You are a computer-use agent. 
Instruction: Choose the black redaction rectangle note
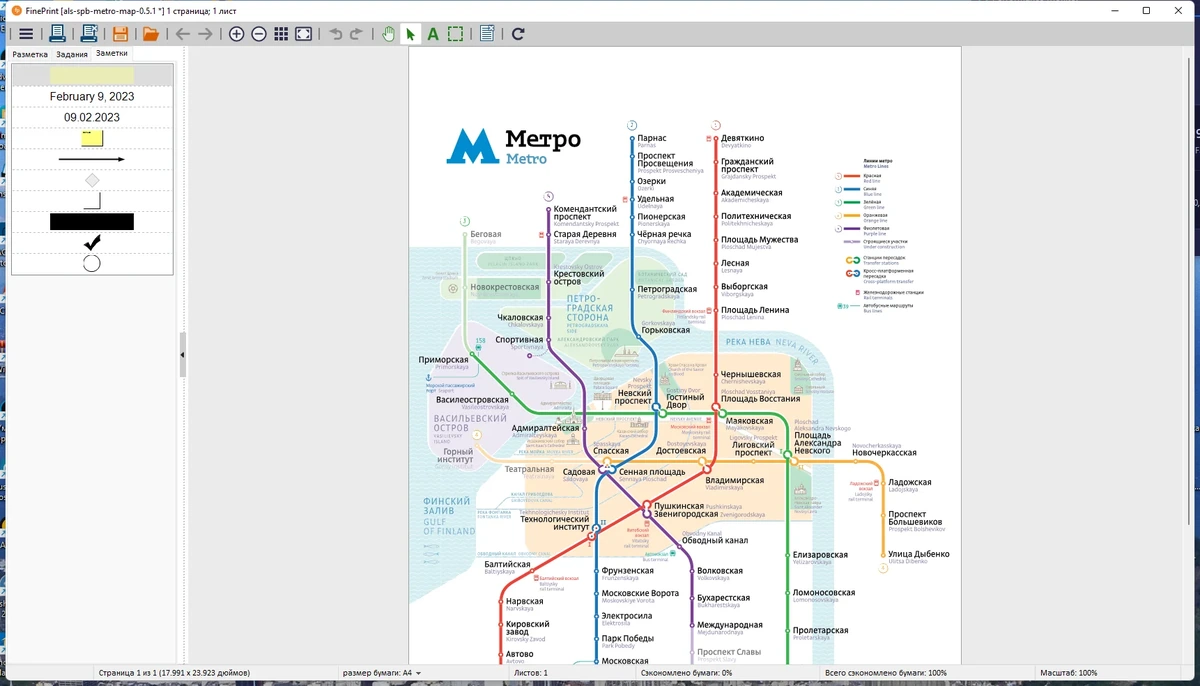[92, 222]
